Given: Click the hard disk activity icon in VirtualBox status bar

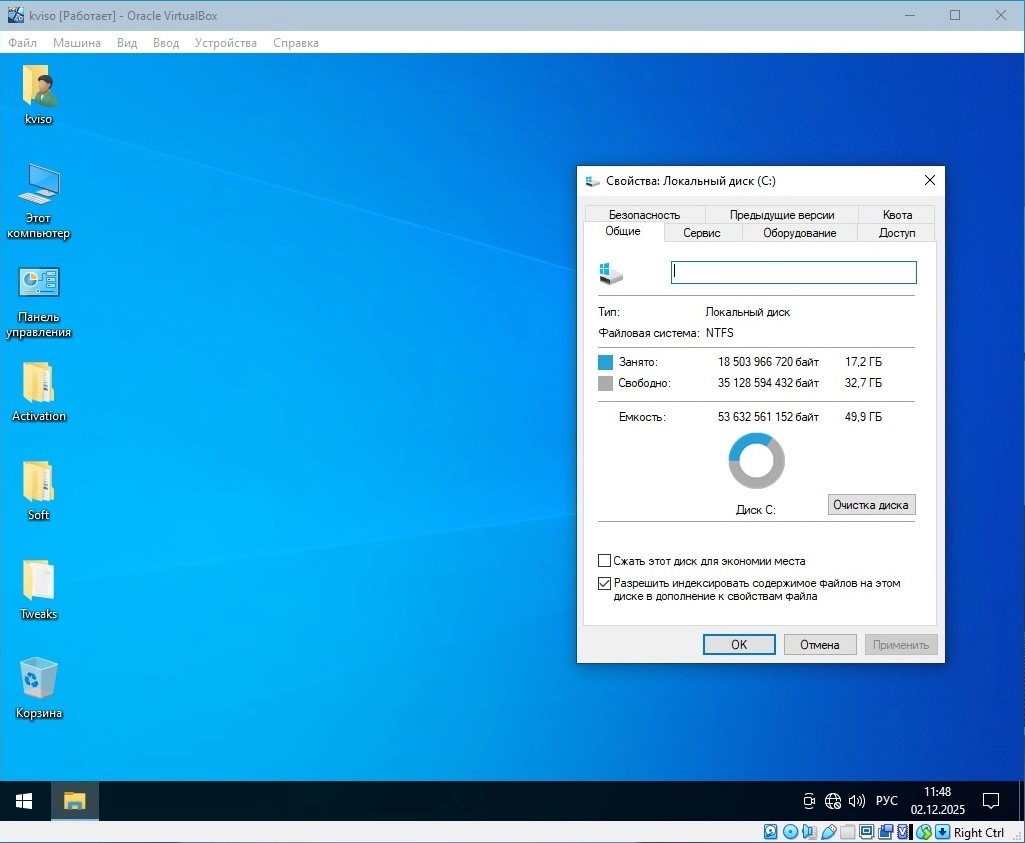Looking at the screenshot, I should coord(768,832).
